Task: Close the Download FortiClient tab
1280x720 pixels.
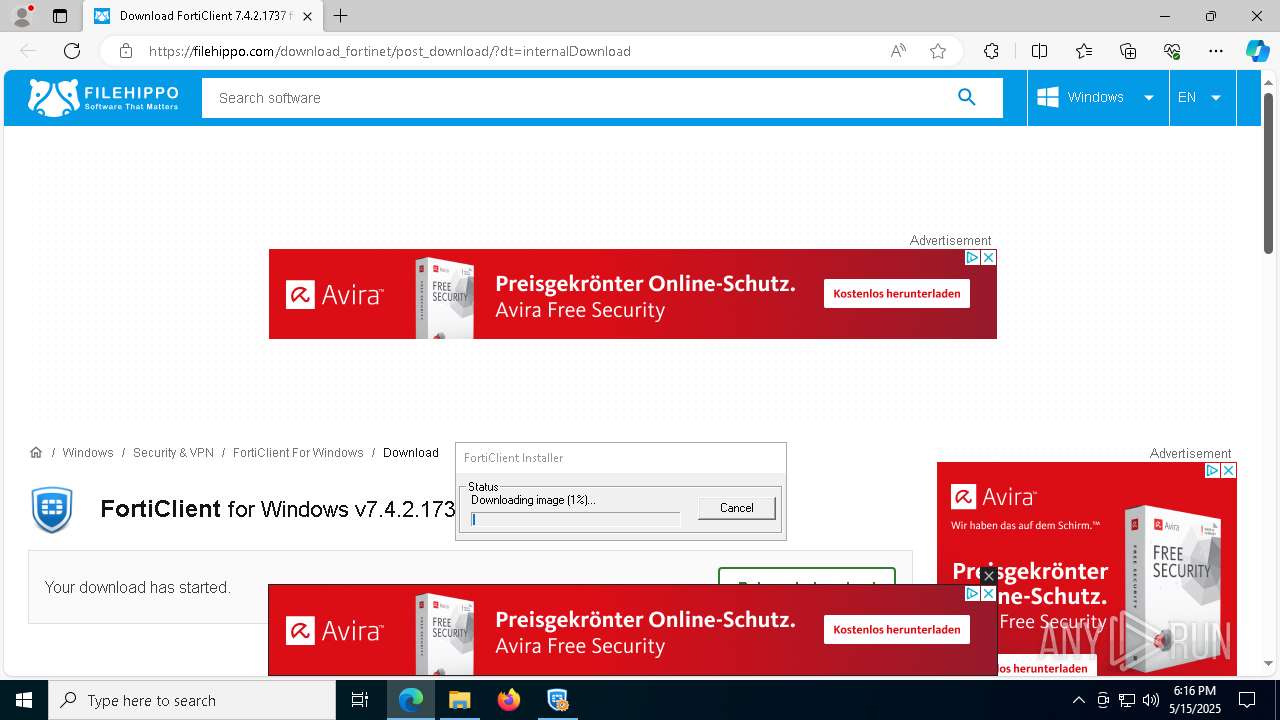Action: point(307,16)
